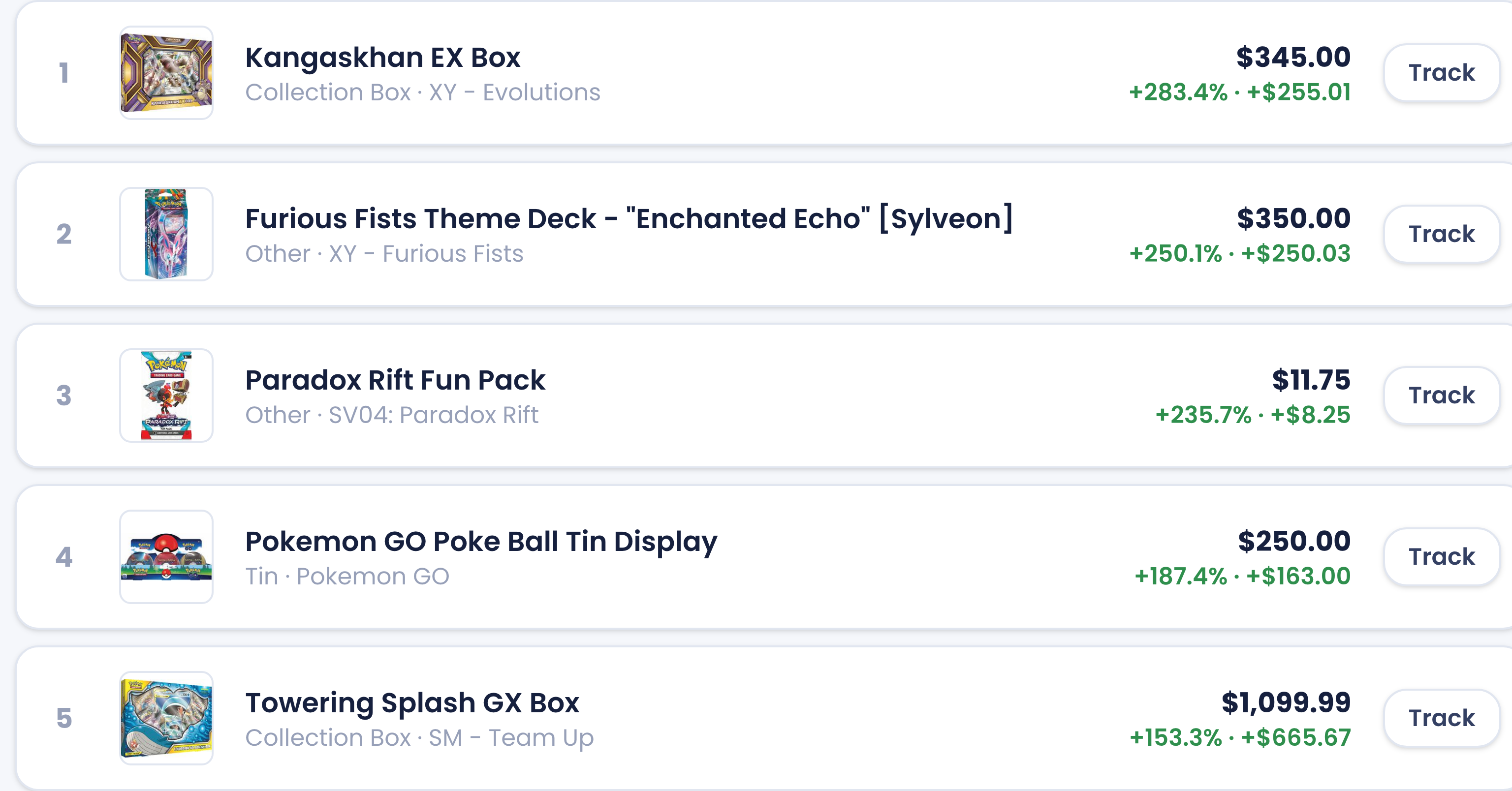Click Track for Paradox Rift Fun Pack
Viewport: 1512px width, 791px height.
tap(1442, 395)
